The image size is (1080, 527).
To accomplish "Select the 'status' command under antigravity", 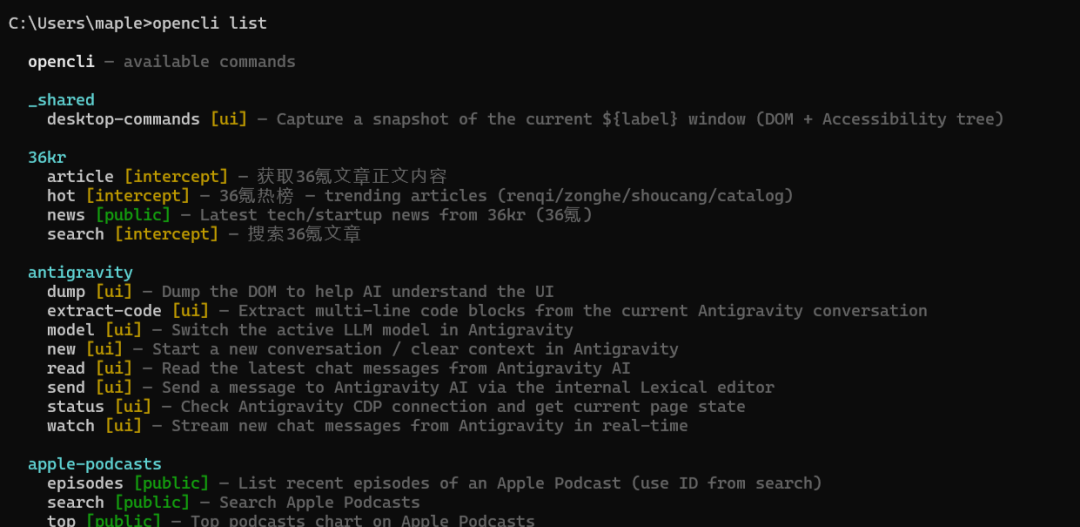I will [75, 407].
